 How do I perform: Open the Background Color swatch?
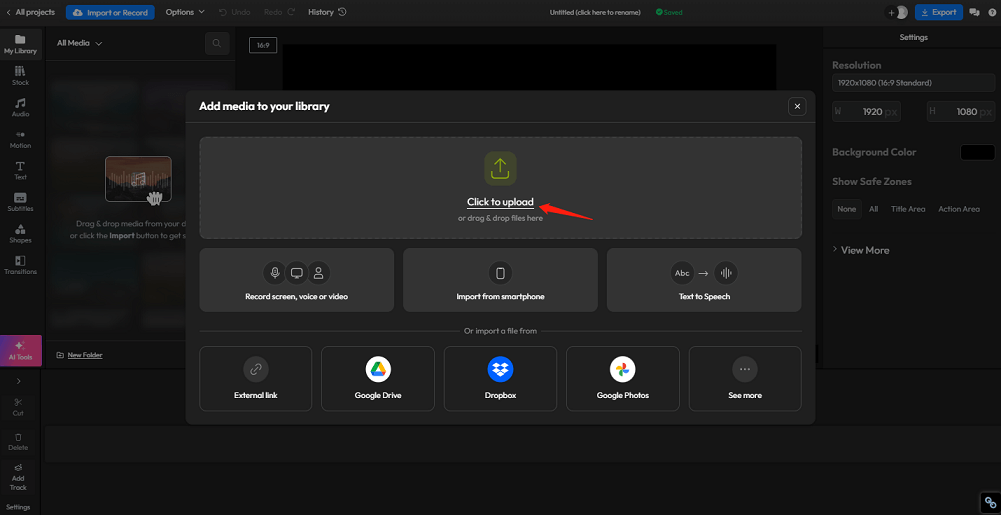click(977, 152)
